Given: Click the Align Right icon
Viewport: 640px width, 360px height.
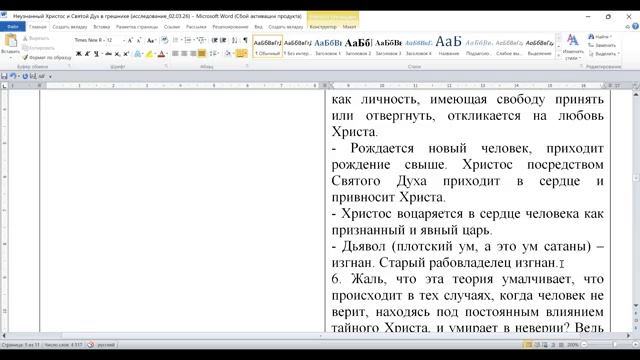Looking at the screenshot, I should 193,54.
